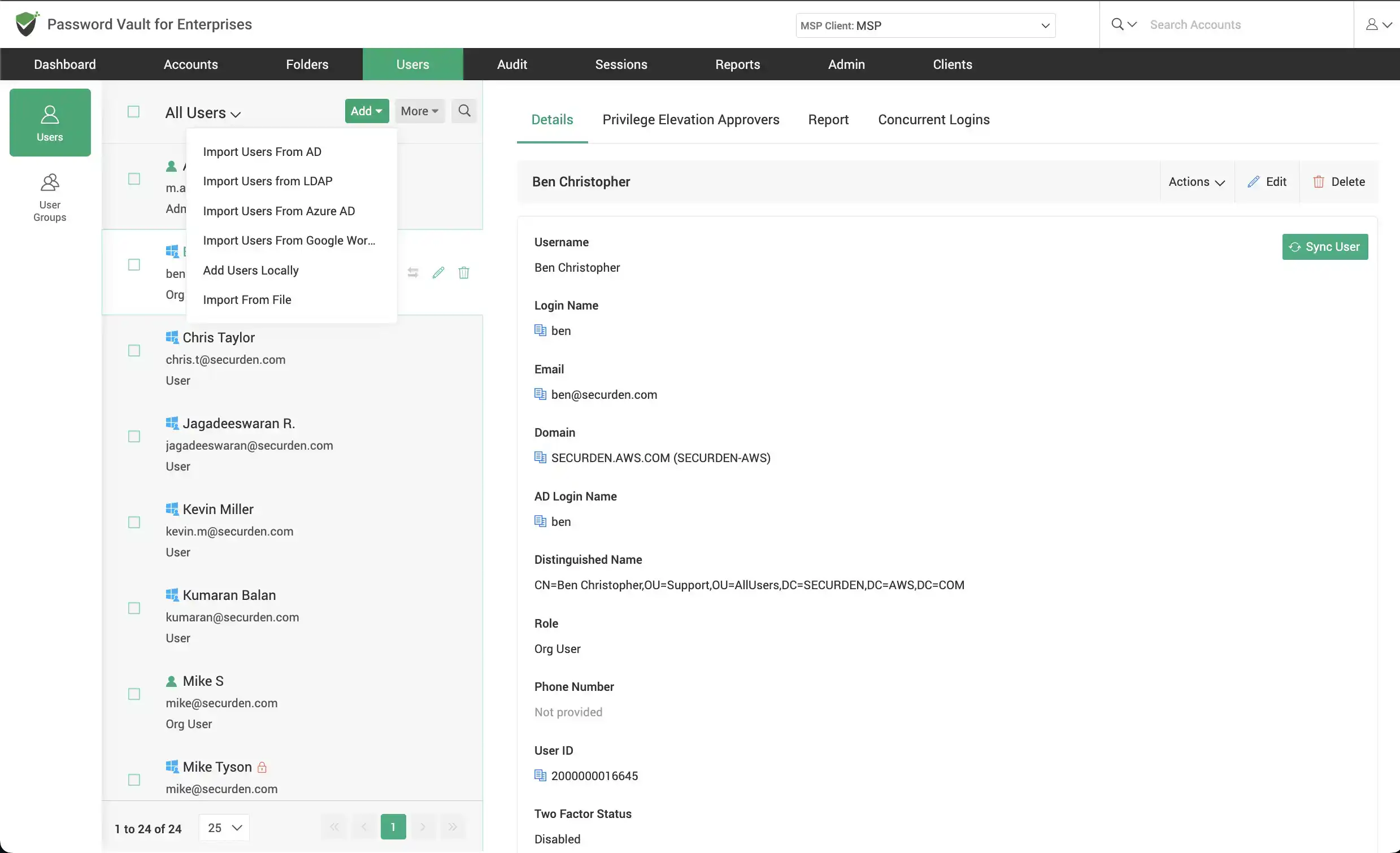
Task: Copy Login Name ben with copy icon
Action: click(x=540, y=330)
